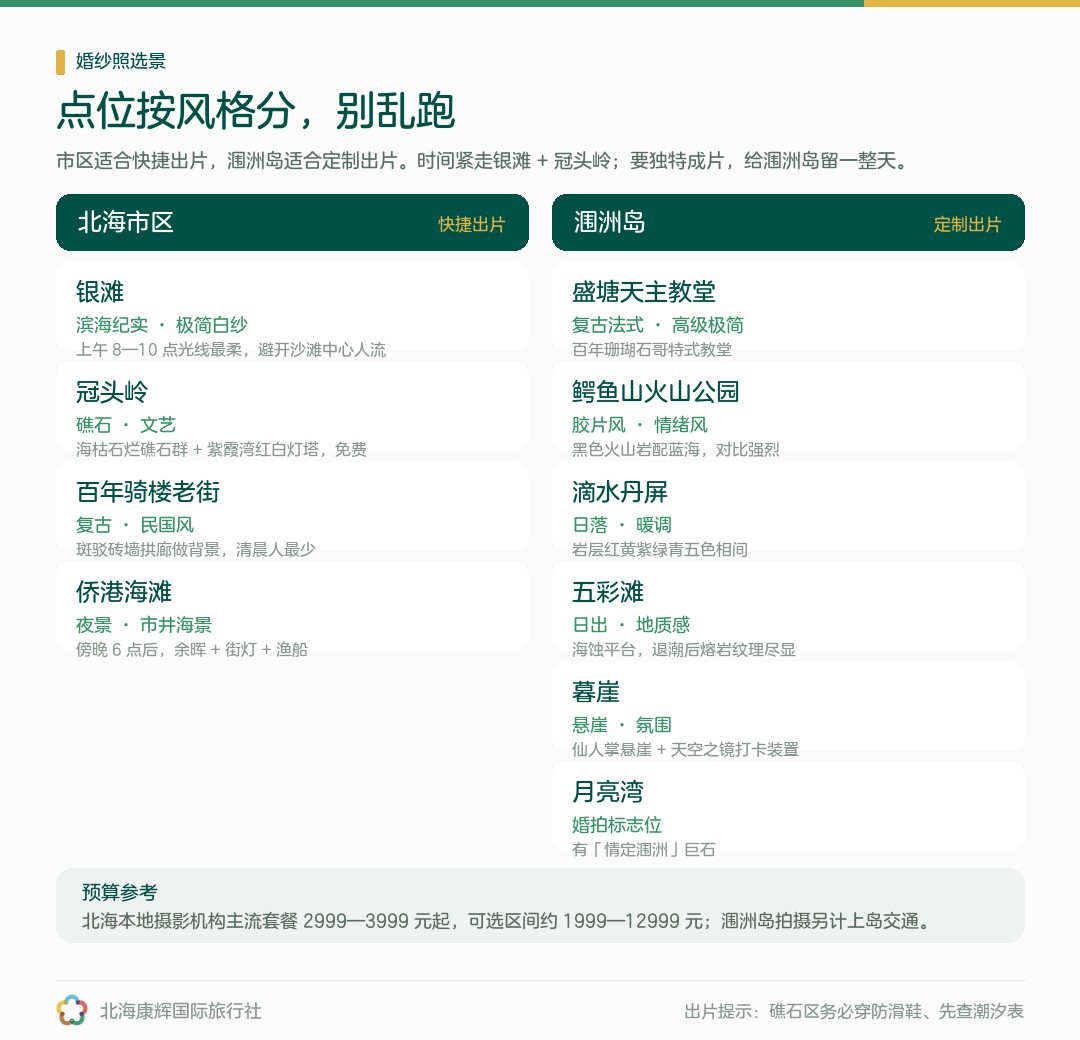The image size is (1080, 1040).
Task: Open the 百年骑楼老街 card title
Action: pyautogui.click(x=148, y=492)
